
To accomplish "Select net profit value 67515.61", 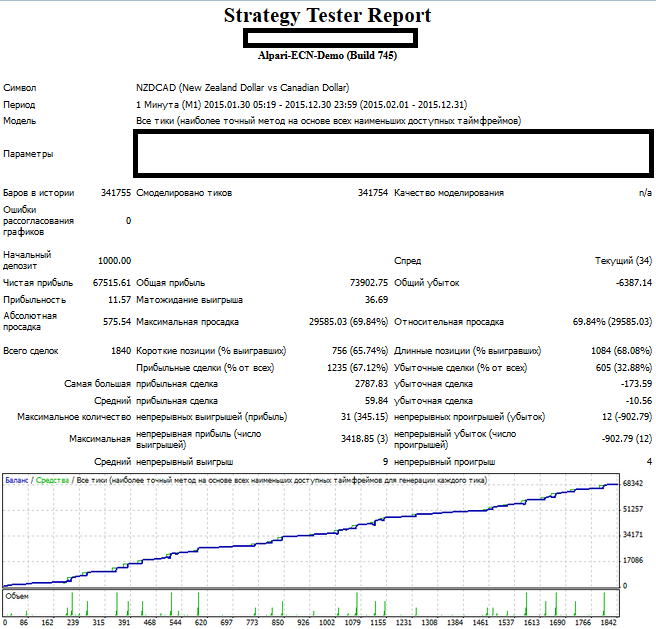I will click(112, 283).
